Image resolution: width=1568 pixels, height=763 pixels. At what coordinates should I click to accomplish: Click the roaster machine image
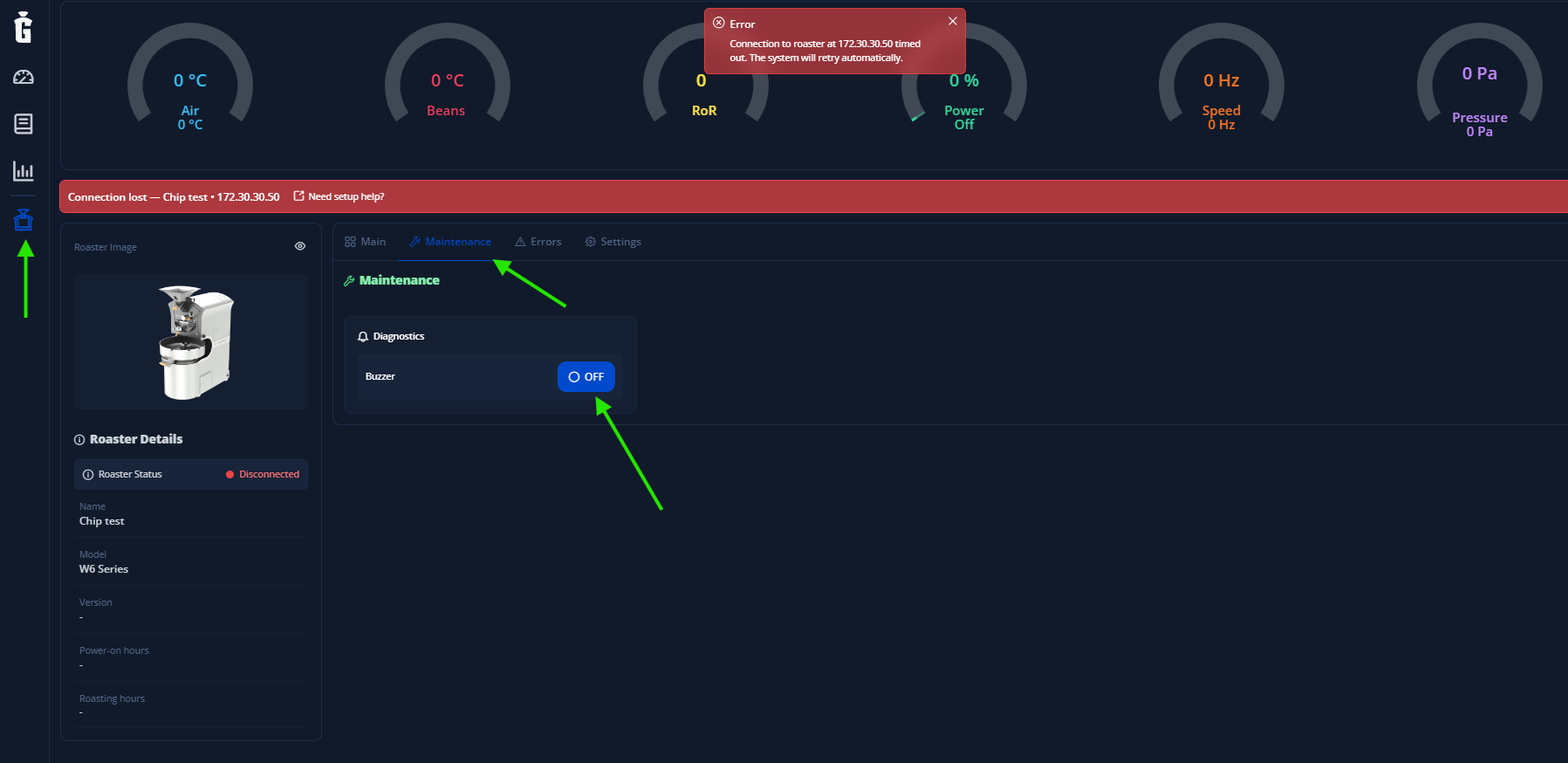(194, 341)
